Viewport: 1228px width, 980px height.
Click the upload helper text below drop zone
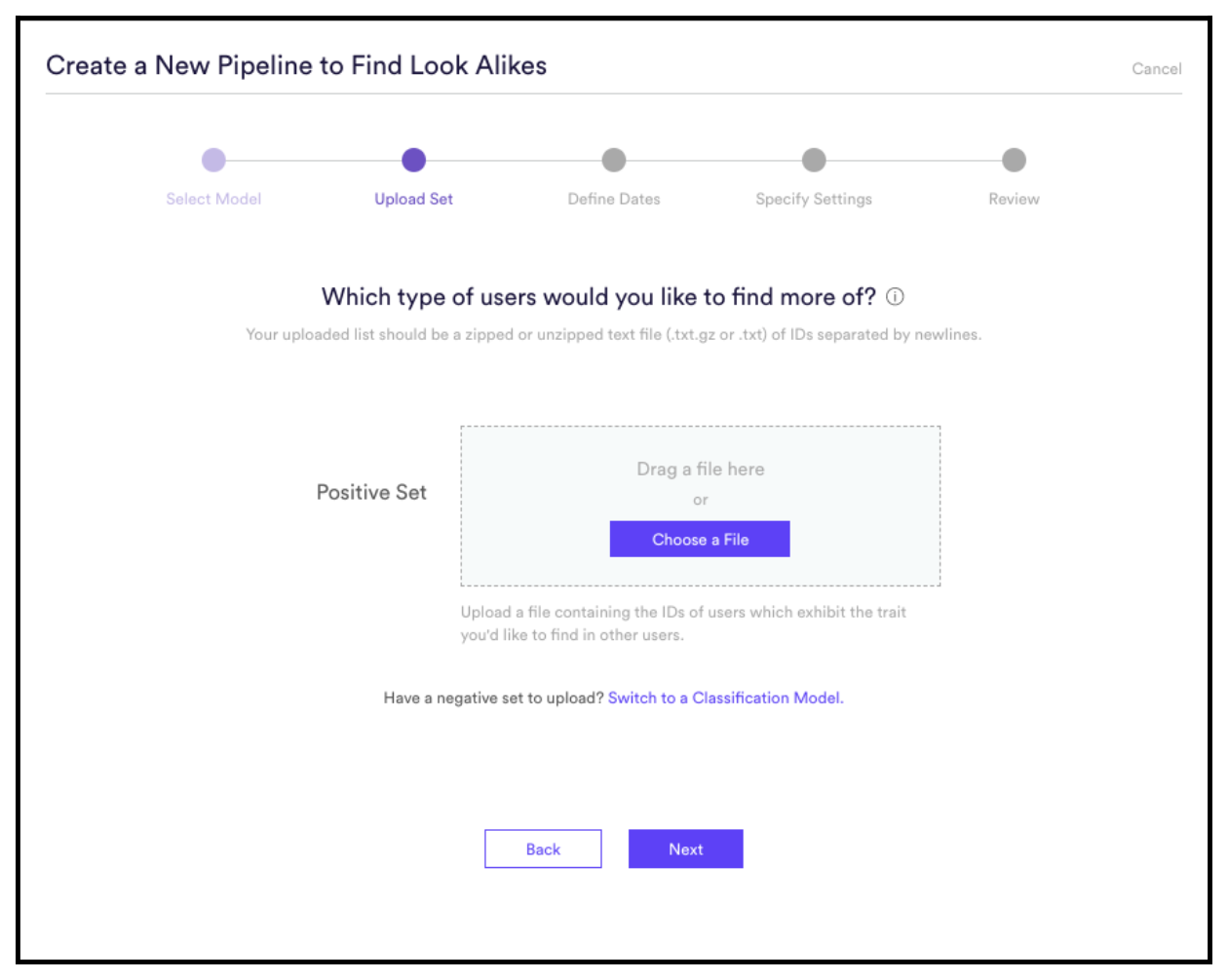coord(683,623)
